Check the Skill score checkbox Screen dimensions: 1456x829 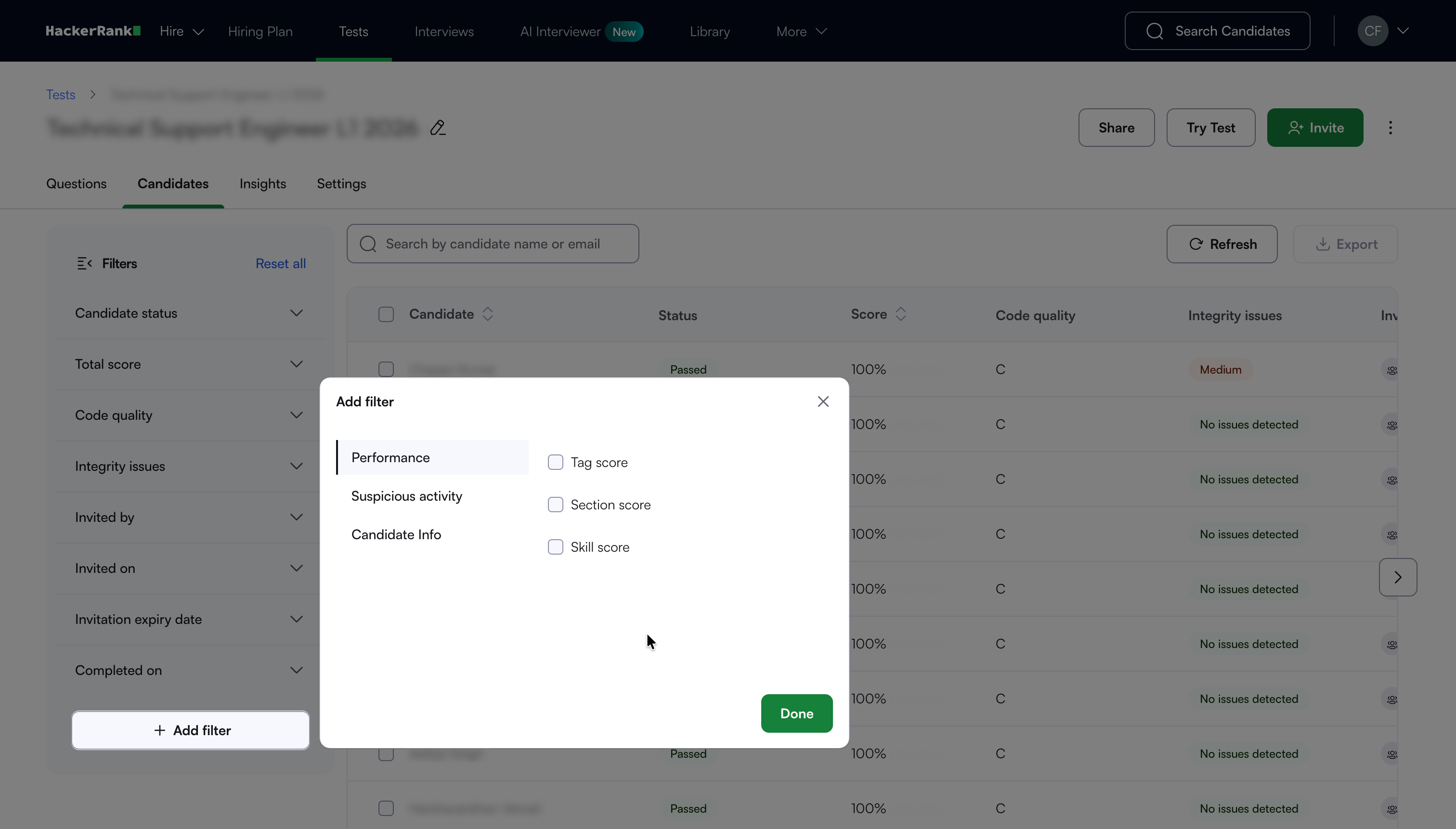(555, 546)
